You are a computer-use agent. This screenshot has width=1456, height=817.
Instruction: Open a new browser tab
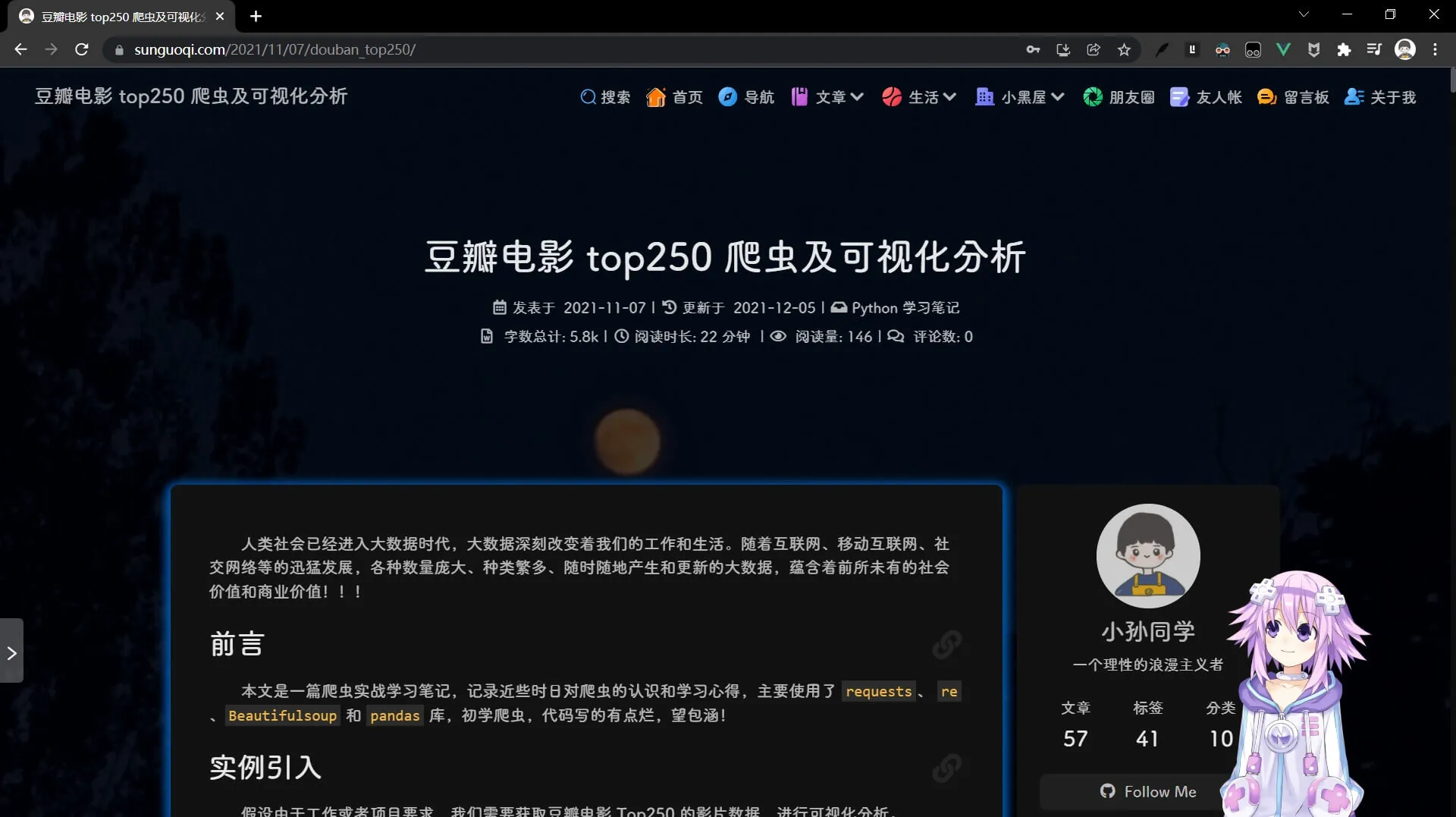tap(256, 16)
